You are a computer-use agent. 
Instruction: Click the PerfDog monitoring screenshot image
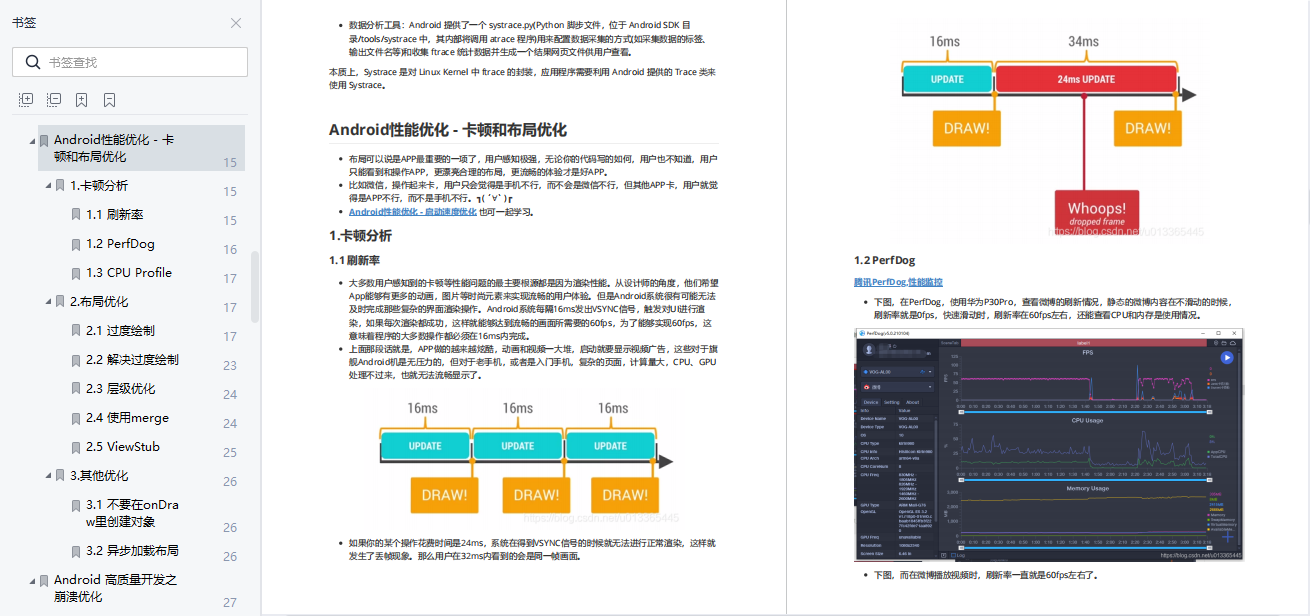(1049, 444)
